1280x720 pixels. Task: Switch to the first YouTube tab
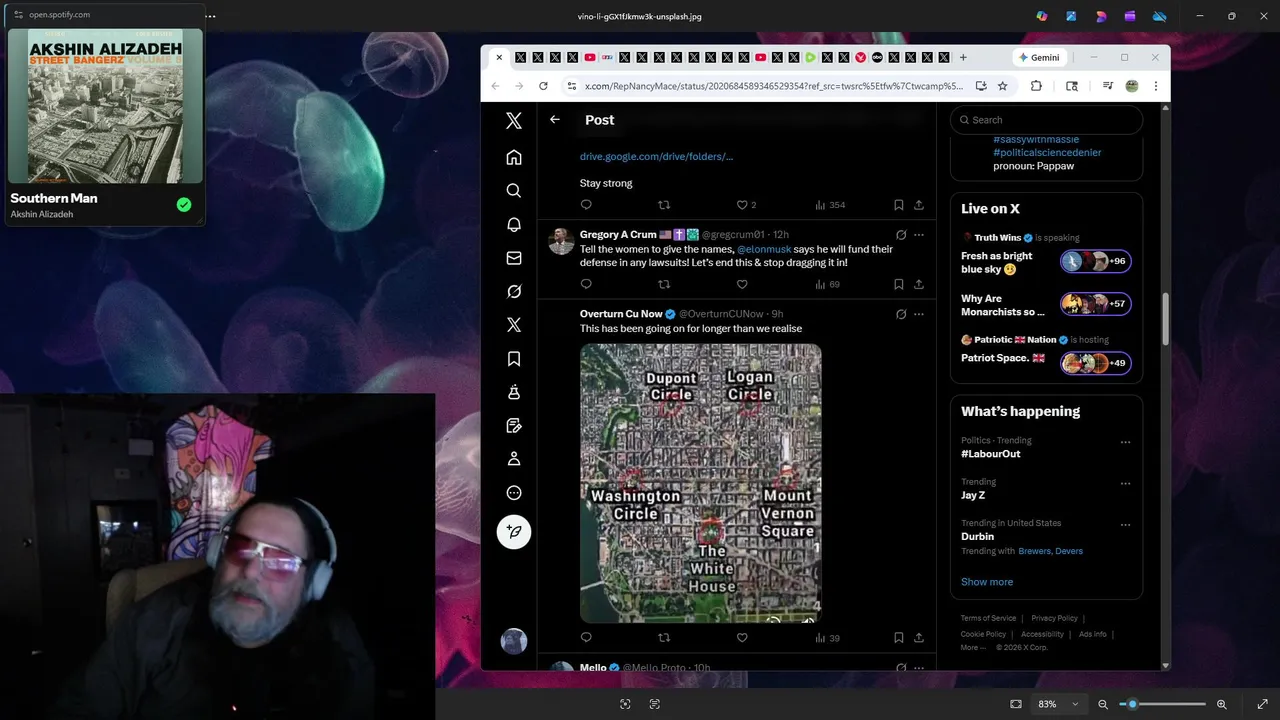pos(590,57)
